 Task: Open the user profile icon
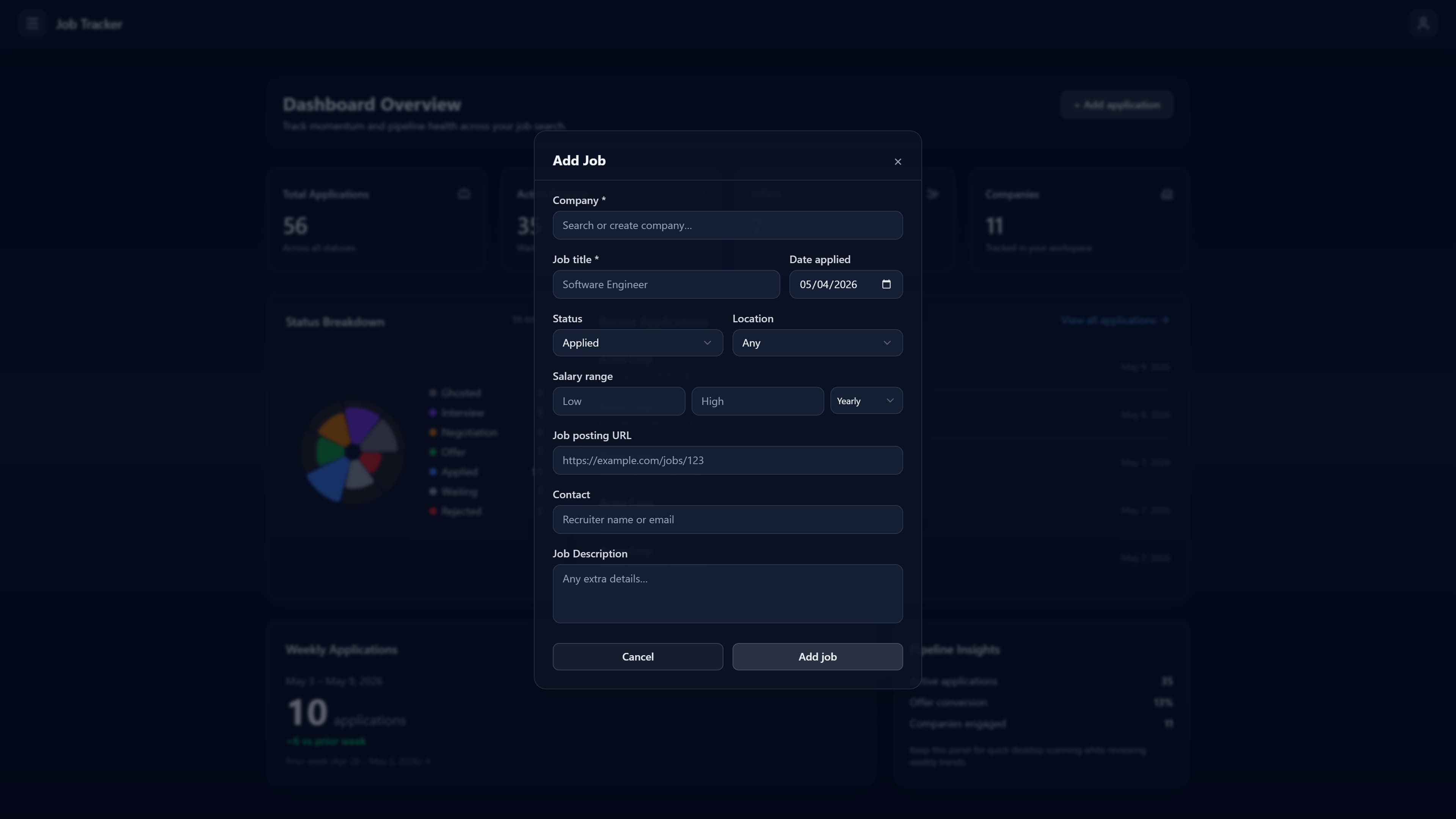(x=1423, y=24)
